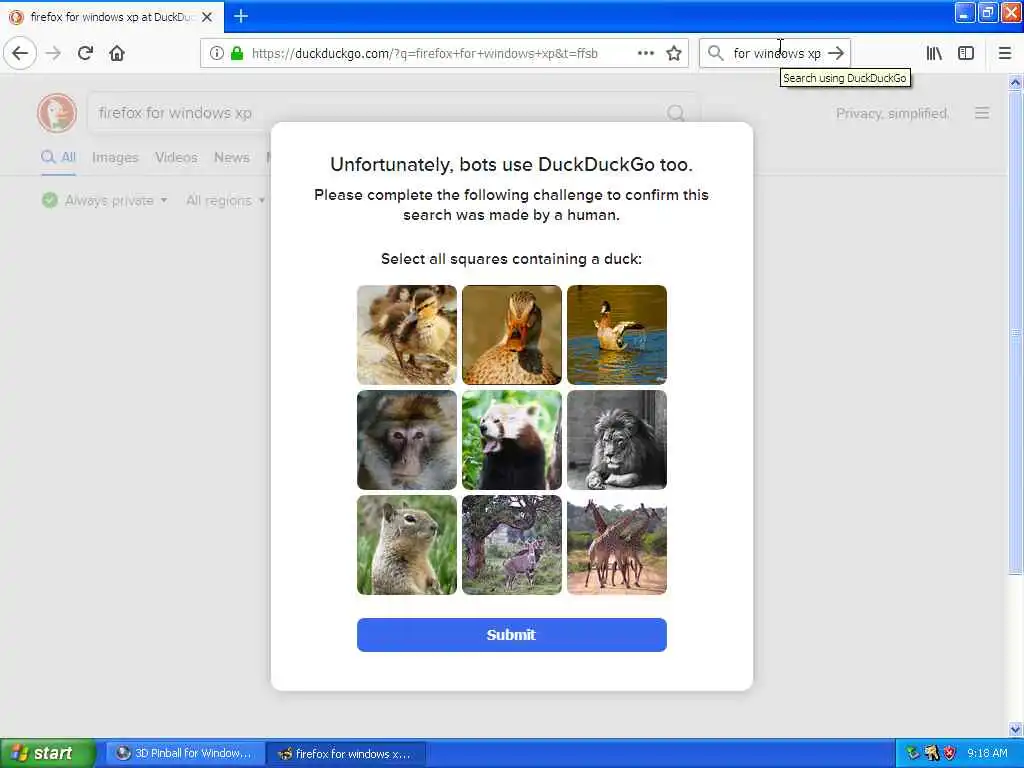Open the Windows Start menu
This screenshot has height=768, width=1024.
47,753
